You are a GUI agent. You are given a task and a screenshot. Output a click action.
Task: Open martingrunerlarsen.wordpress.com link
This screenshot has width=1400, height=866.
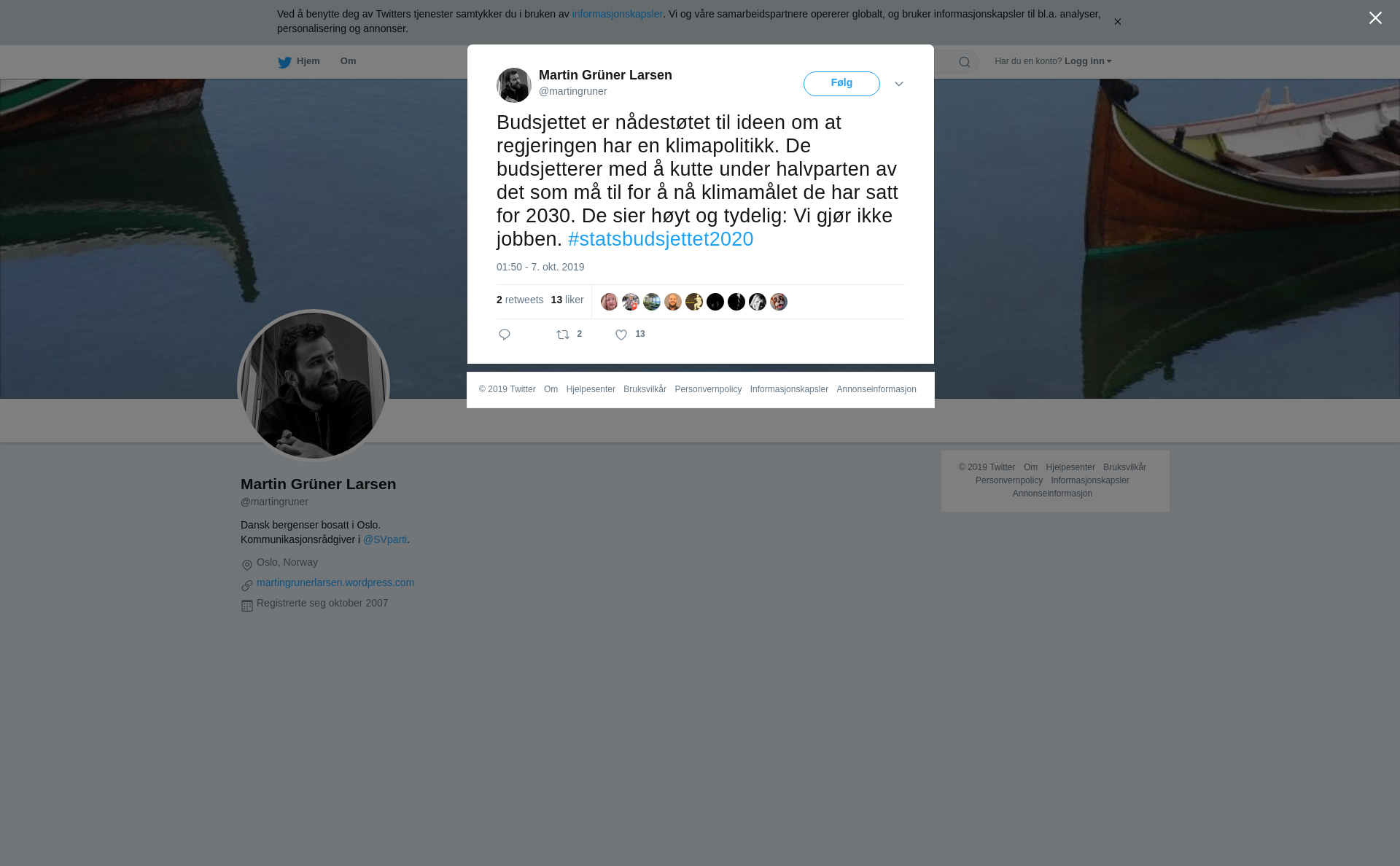335,582
